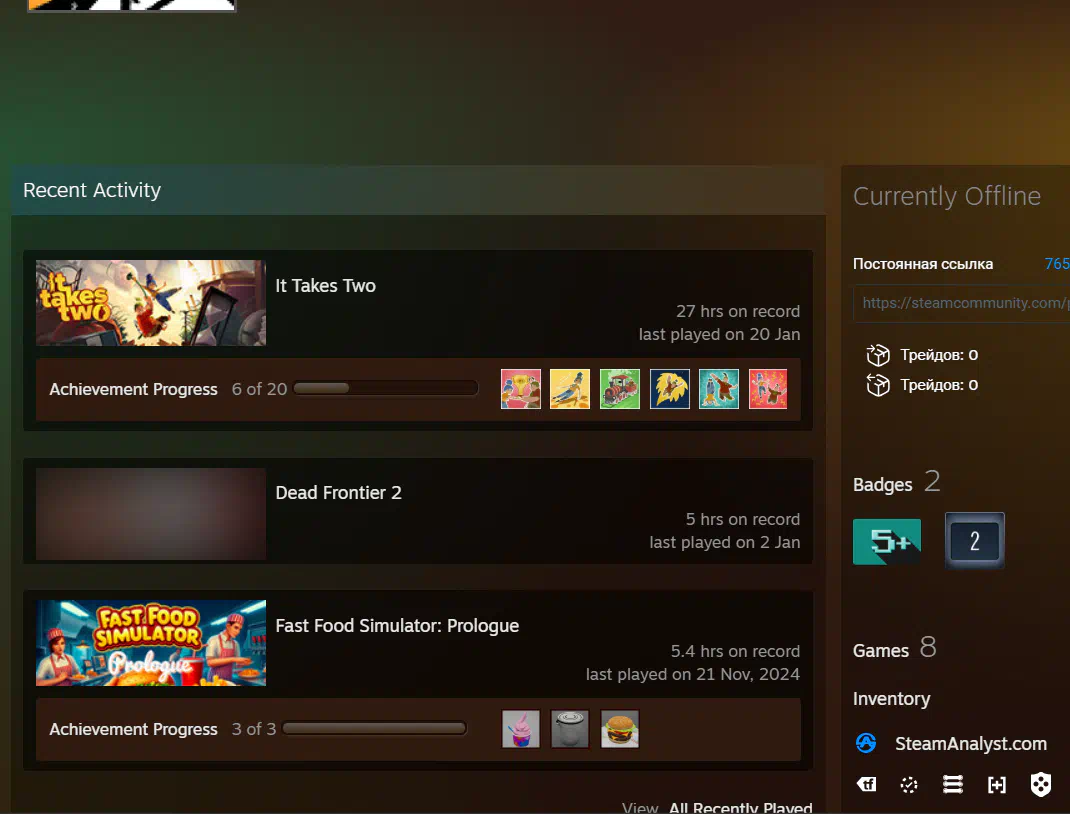Viewport: 1070px width, 814px height.
Task: Open the dark-blue achievement with yellow burst
Action: point(669,389)
